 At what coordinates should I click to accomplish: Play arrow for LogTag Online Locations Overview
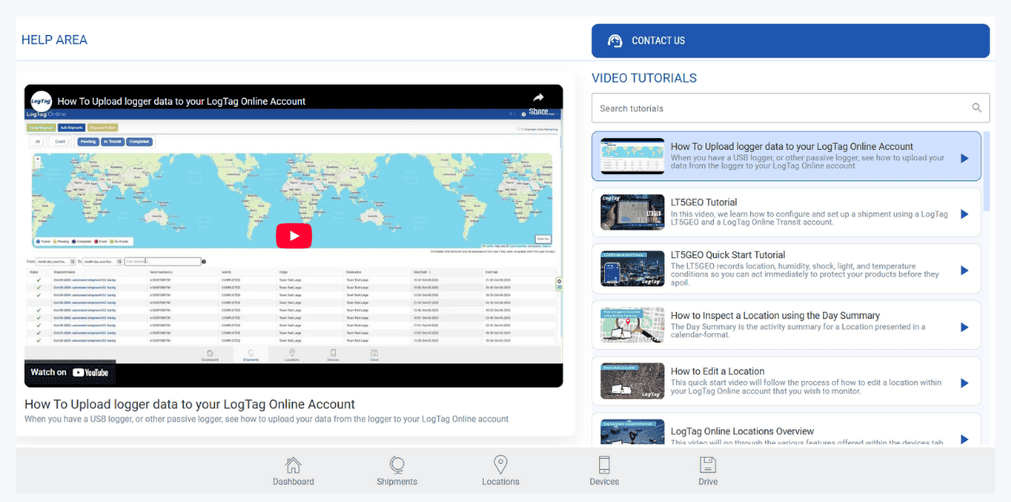point(965,439)
